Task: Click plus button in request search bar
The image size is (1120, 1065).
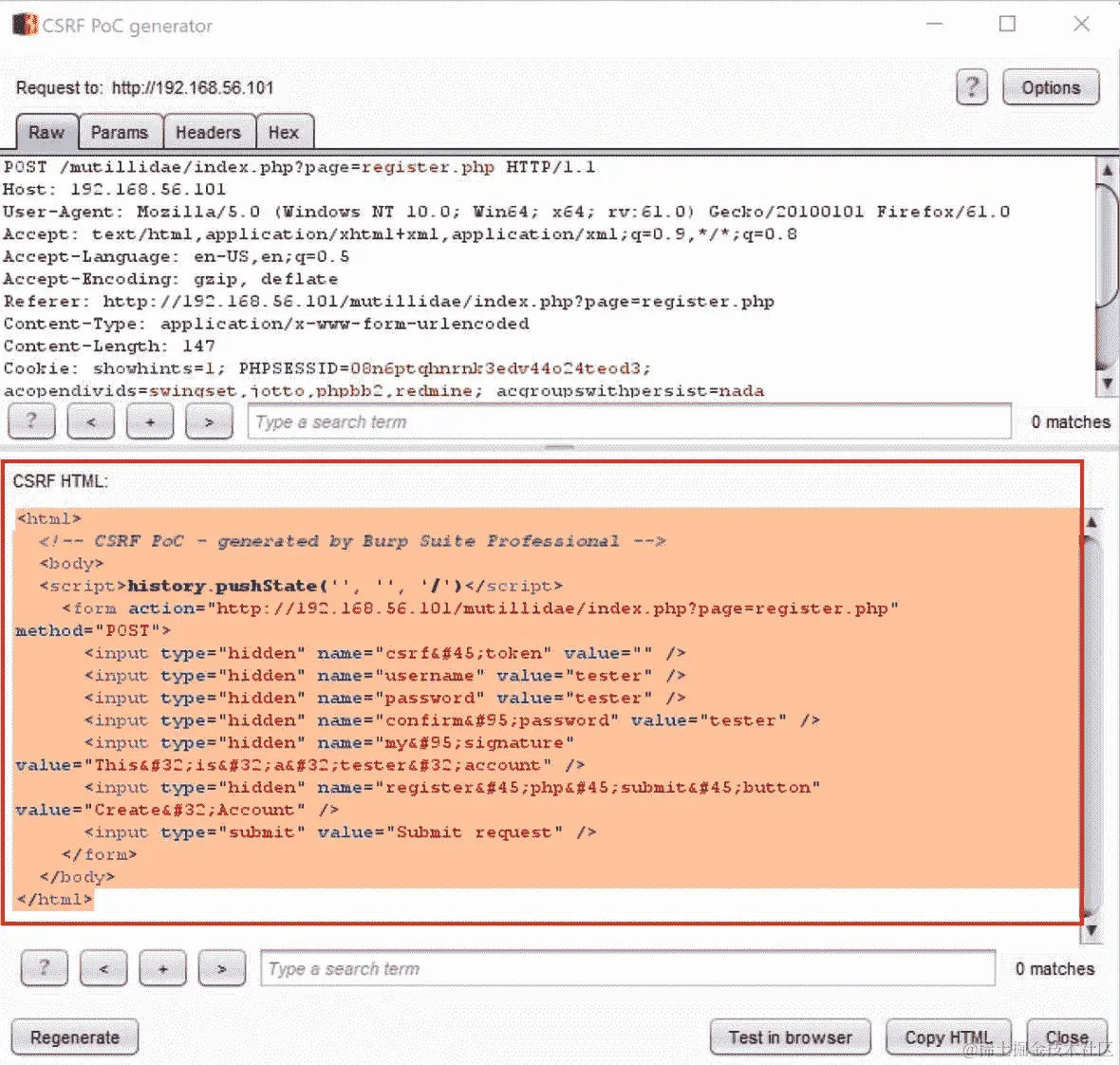Action: [x=150, y=421]
